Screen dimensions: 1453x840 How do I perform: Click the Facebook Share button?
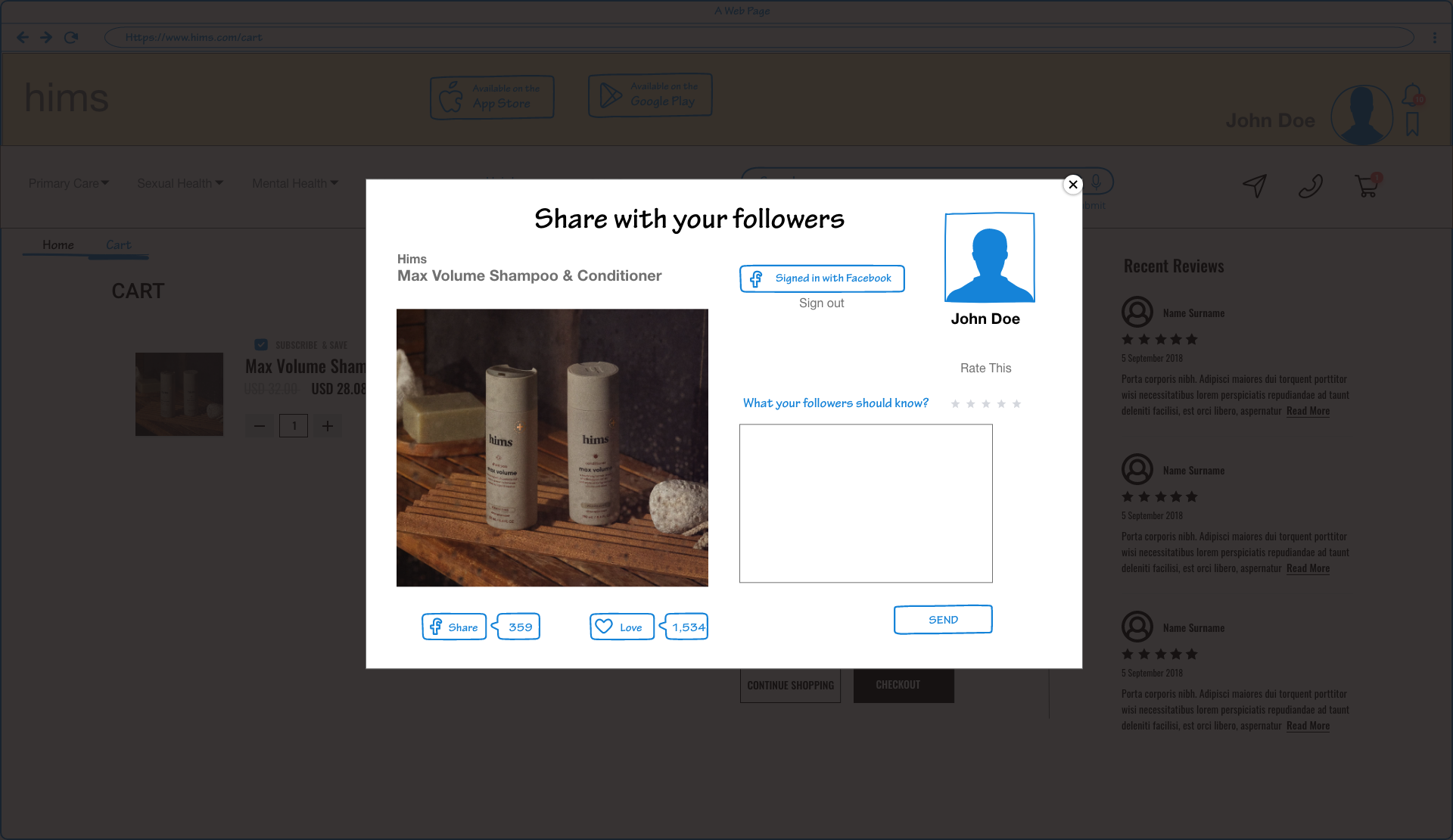coord(454,627)
